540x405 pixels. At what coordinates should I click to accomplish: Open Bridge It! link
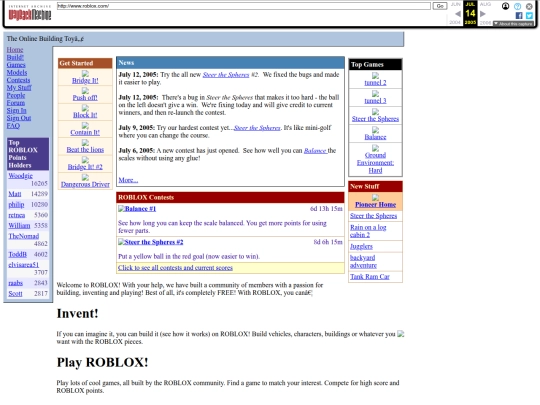click(x=85, y=81)
